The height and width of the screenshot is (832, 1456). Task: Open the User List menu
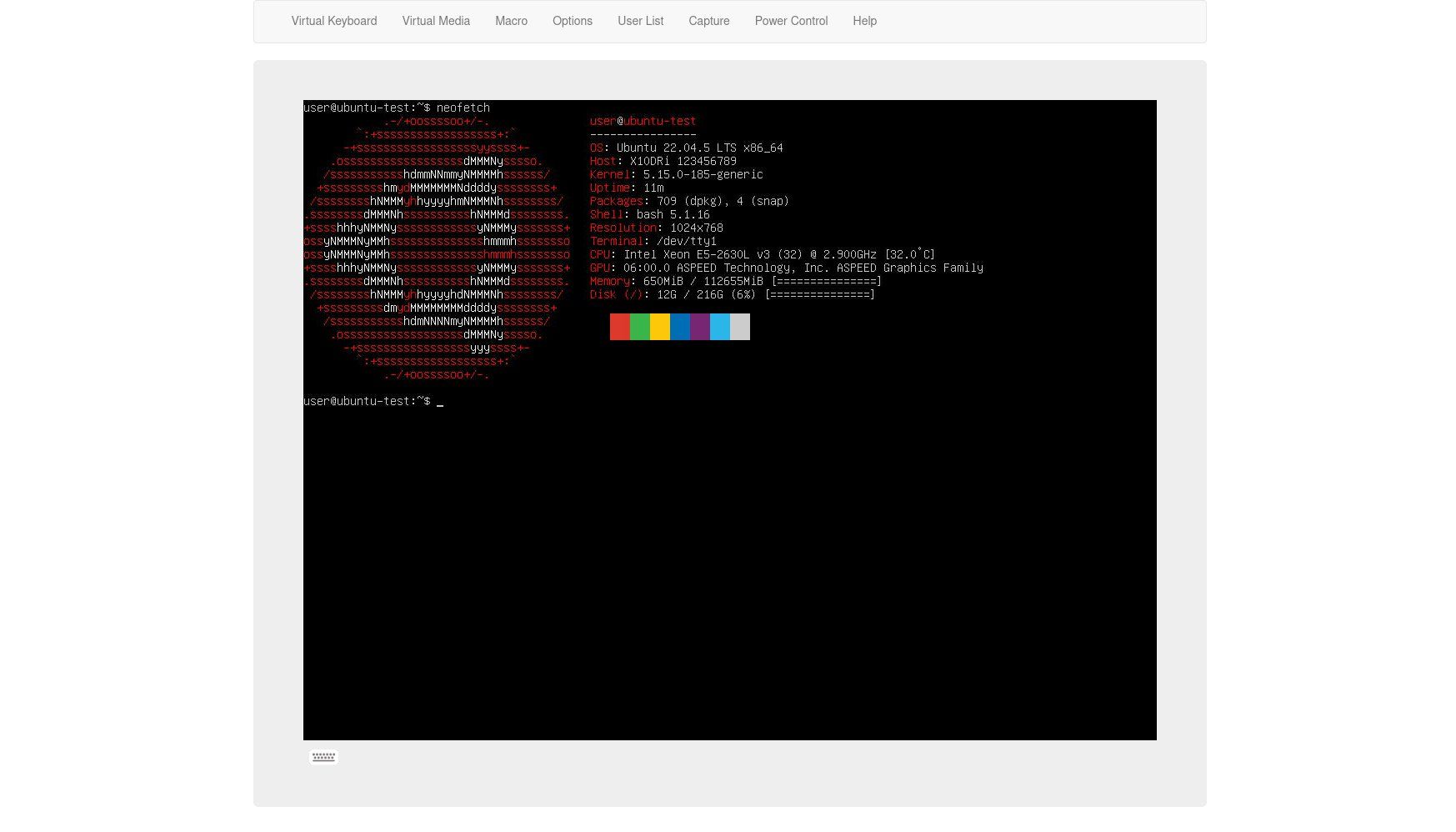click(641, 21)
